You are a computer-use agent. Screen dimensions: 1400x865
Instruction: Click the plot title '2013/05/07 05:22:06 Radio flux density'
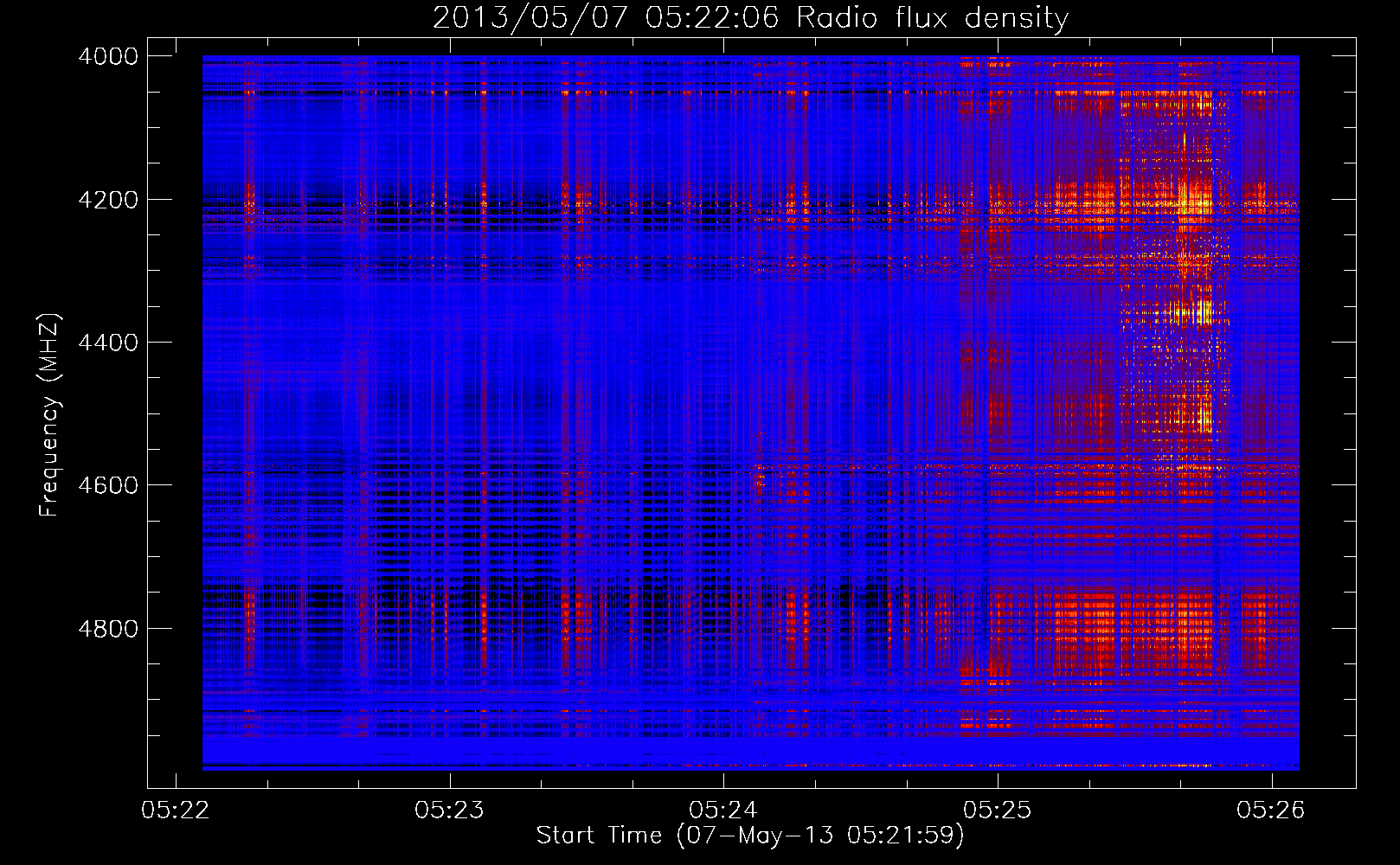point(750,17)
